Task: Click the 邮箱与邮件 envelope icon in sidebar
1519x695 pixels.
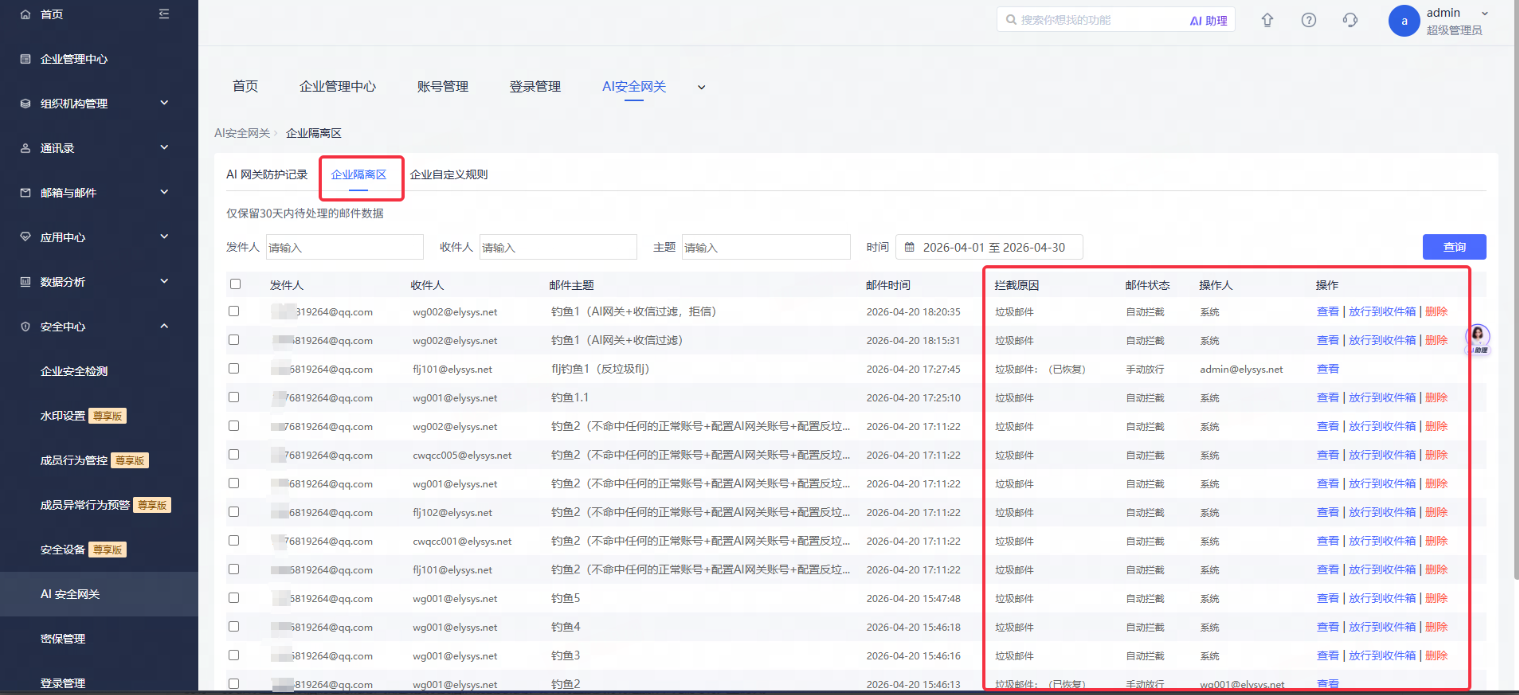Action: coord(26,192)
